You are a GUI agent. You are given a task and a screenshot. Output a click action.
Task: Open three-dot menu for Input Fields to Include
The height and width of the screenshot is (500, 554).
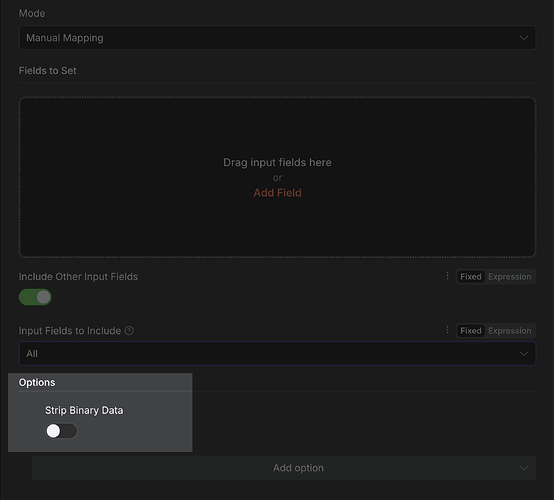point(447,330)
